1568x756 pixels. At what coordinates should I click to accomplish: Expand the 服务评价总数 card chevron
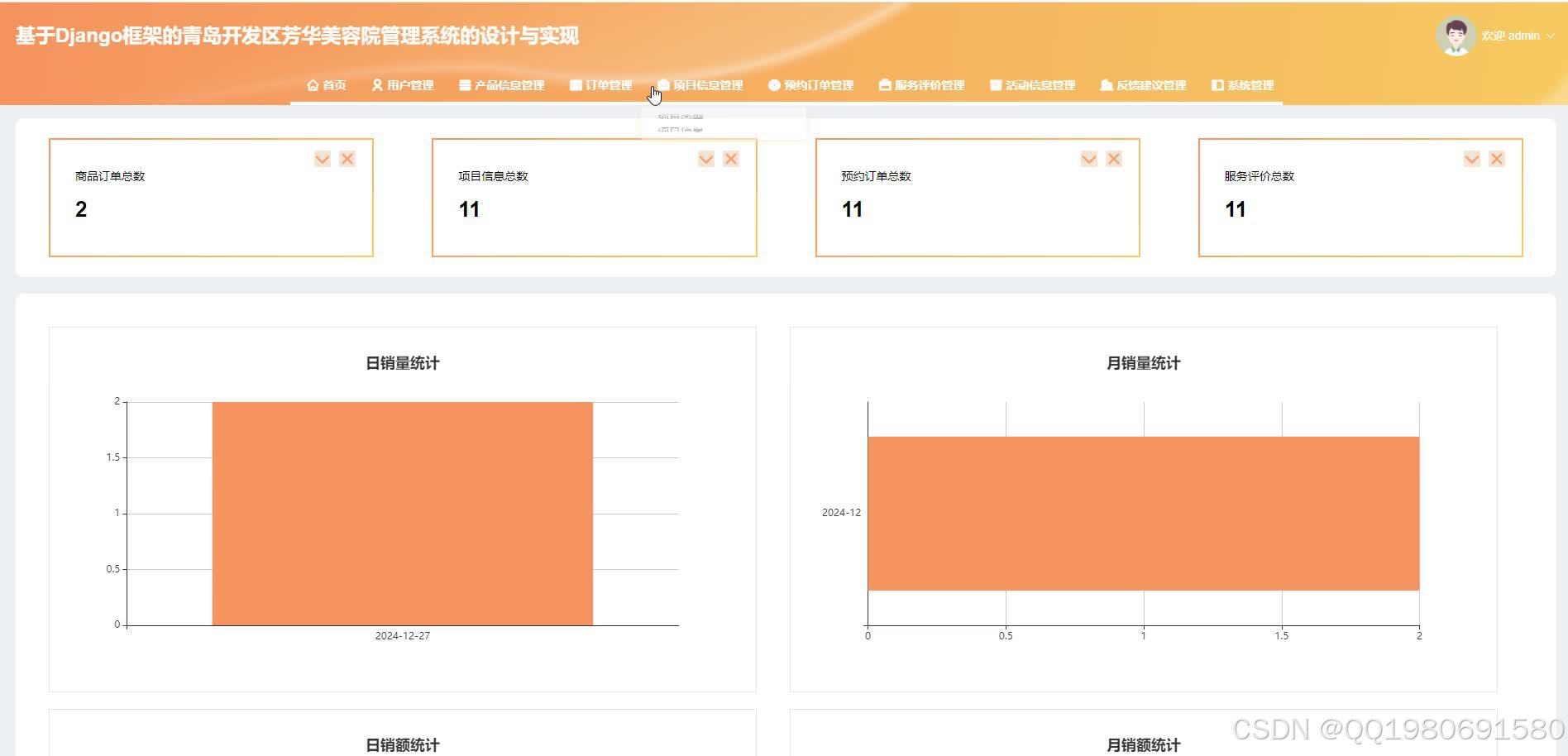1471,159
